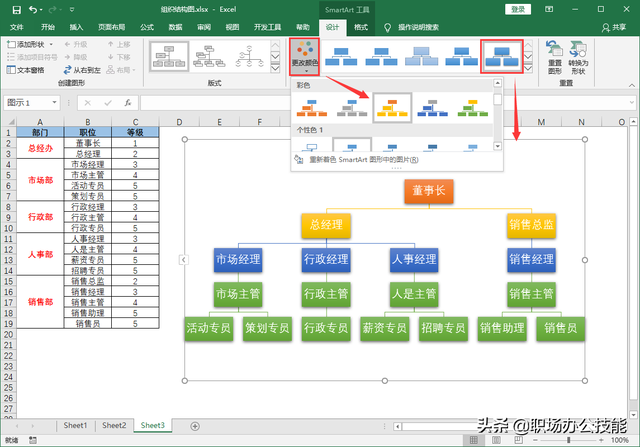Click Convert to Shapes (转换为形状) icon
The height and width of the screenshot is (447, 640).
[578, 58]
